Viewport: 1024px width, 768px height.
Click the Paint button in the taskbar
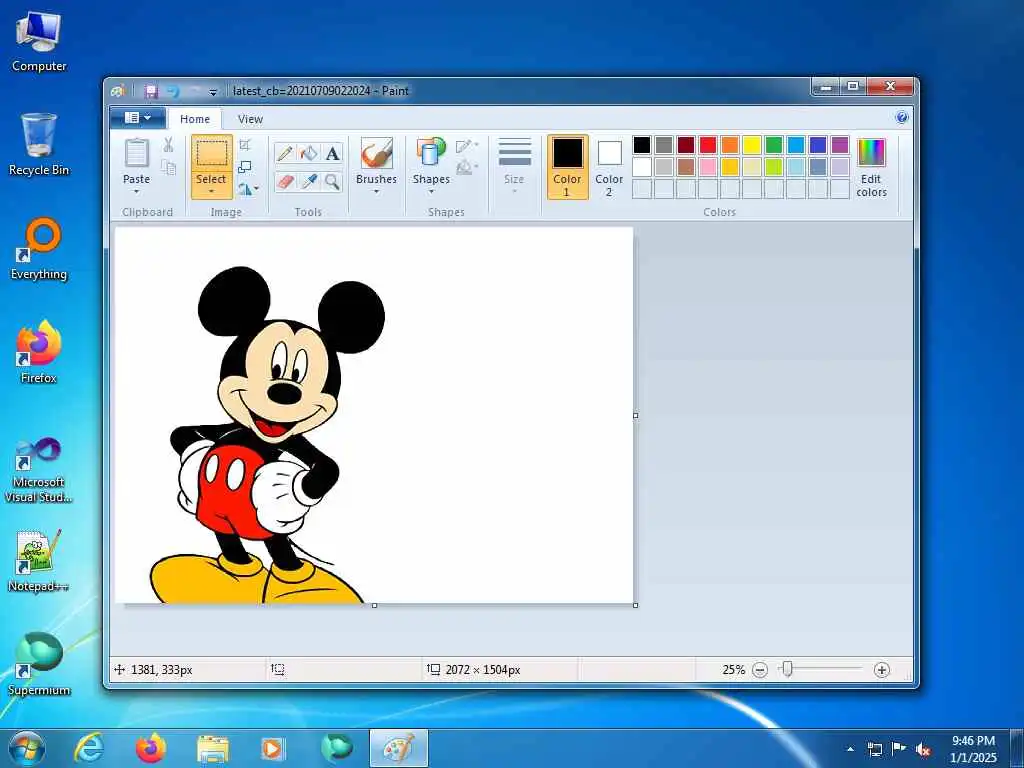click(398, 748)
